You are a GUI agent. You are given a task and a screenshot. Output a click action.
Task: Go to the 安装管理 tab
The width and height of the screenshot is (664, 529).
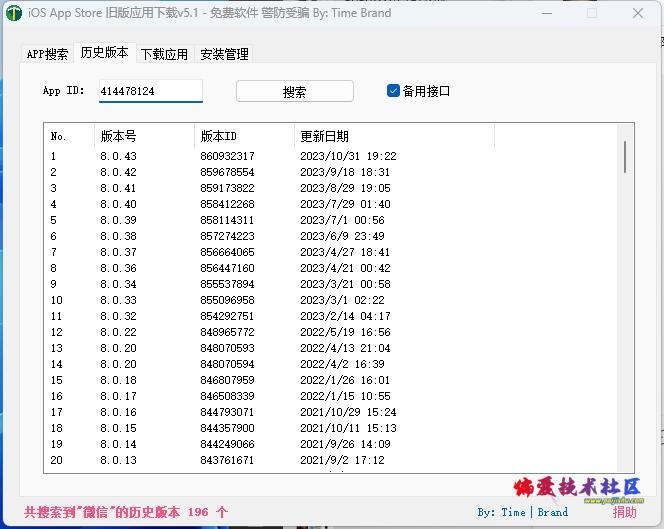point(224,54)
